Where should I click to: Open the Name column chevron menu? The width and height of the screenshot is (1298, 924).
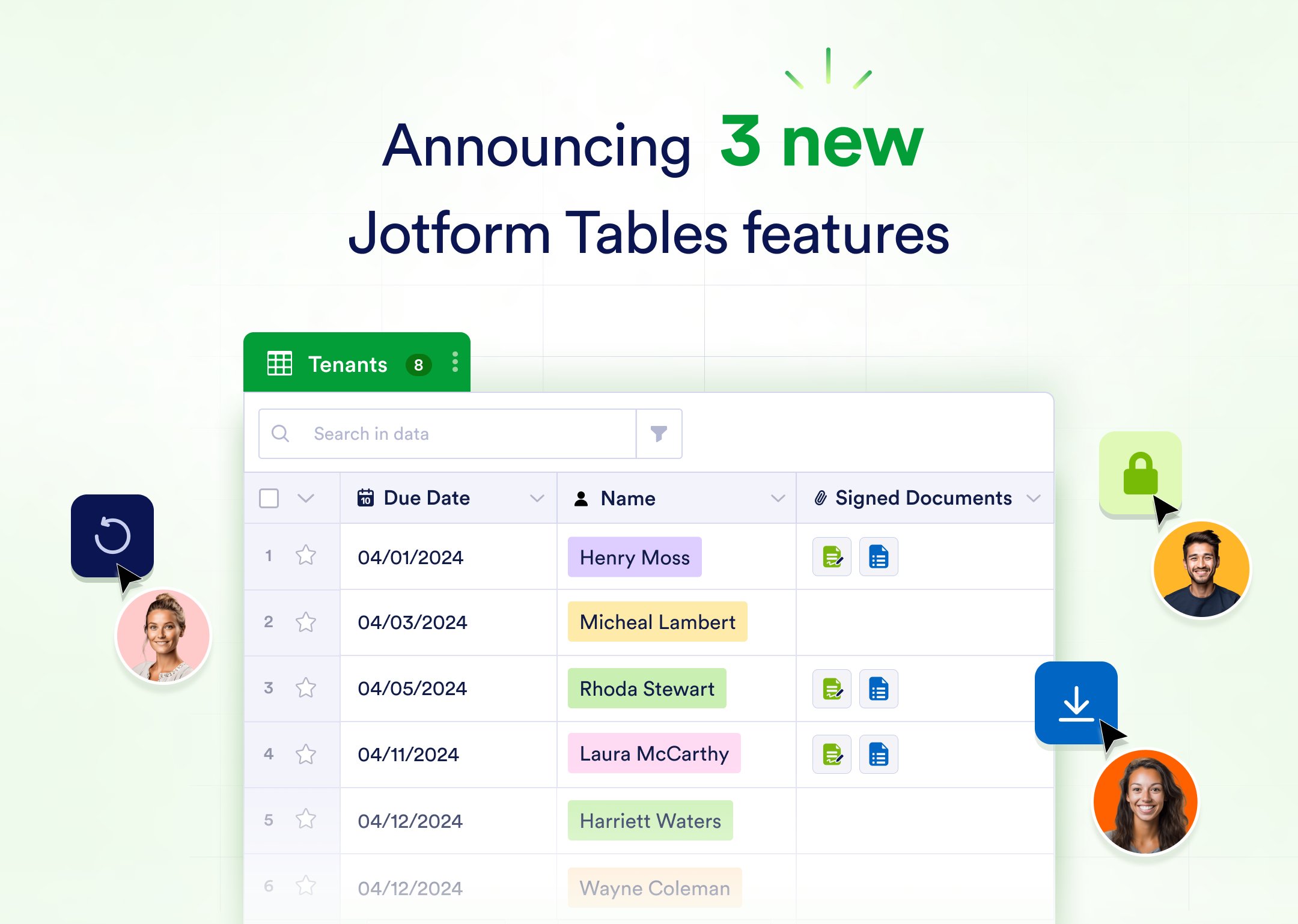[778, 498]
